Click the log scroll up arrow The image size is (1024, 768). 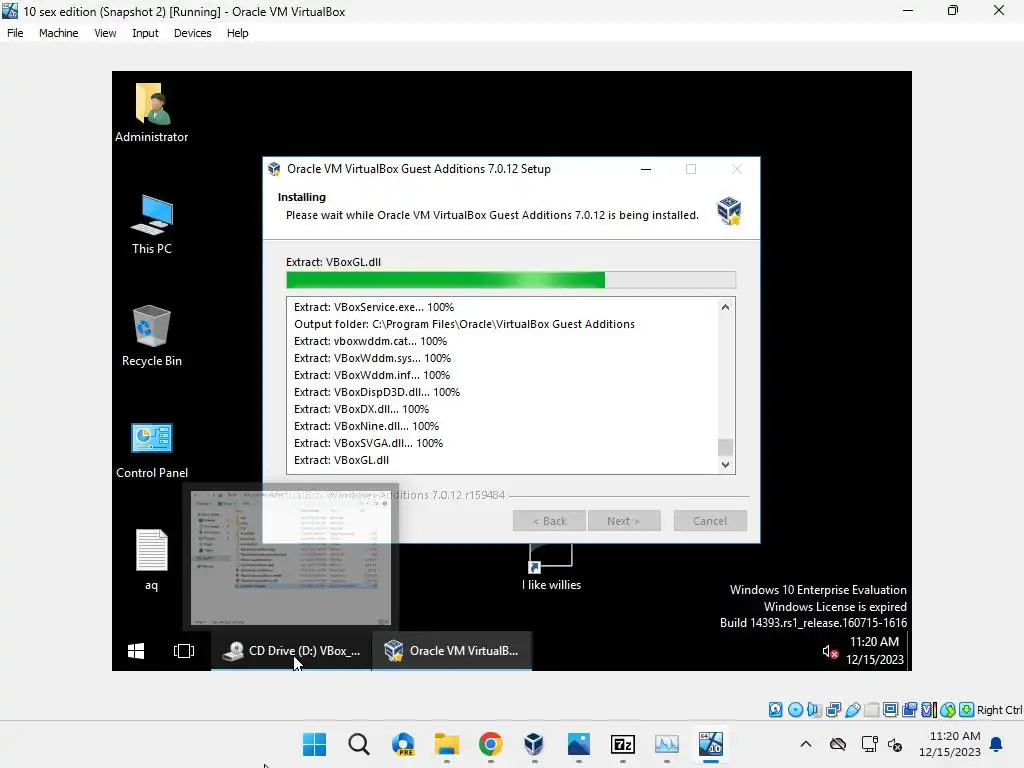click(725, 307)
